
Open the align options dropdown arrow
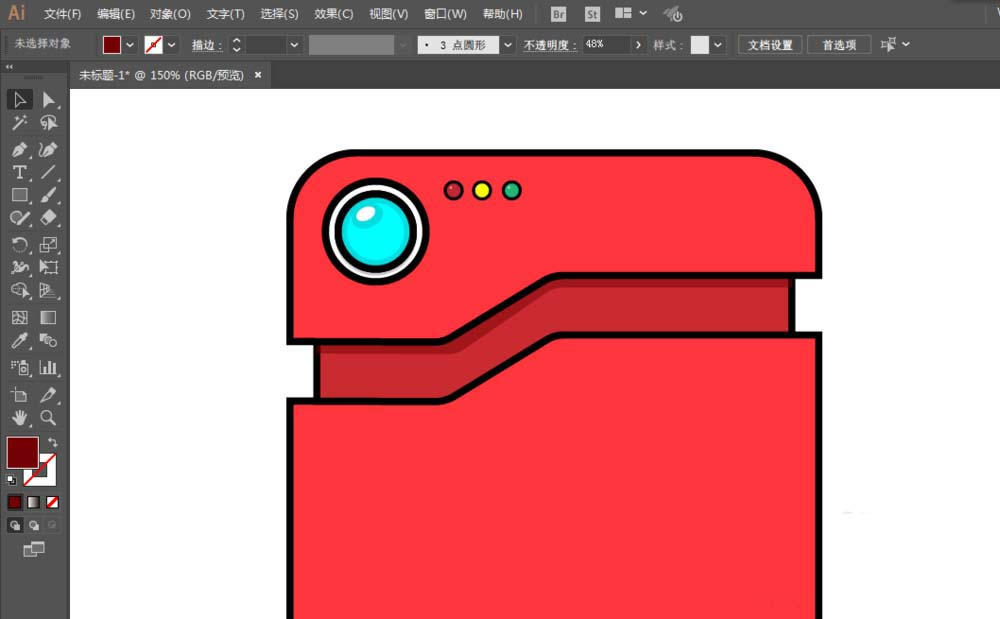click(x=906, y=44)
